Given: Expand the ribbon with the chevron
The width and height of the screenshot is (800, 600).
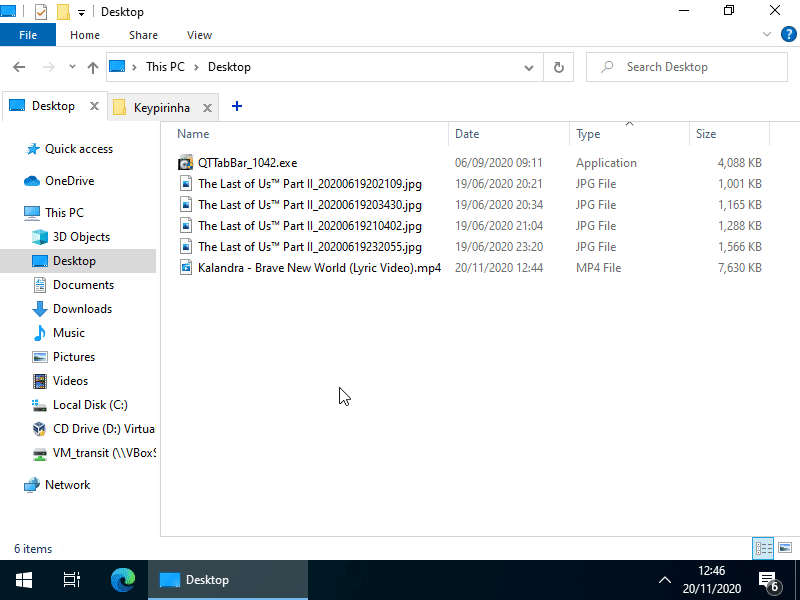Looking at the screenshot, I should click(766, 34).
